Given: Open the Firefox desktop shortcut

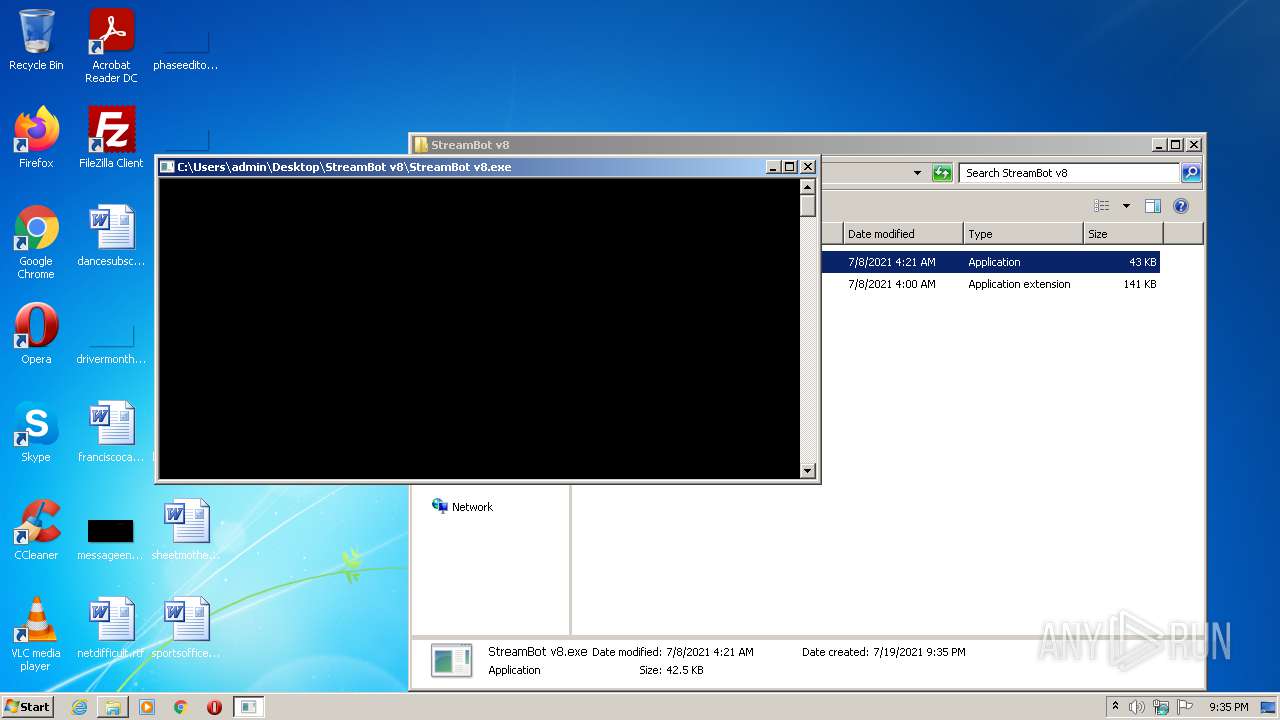Looking at the screenshot, I should [36, 137].
